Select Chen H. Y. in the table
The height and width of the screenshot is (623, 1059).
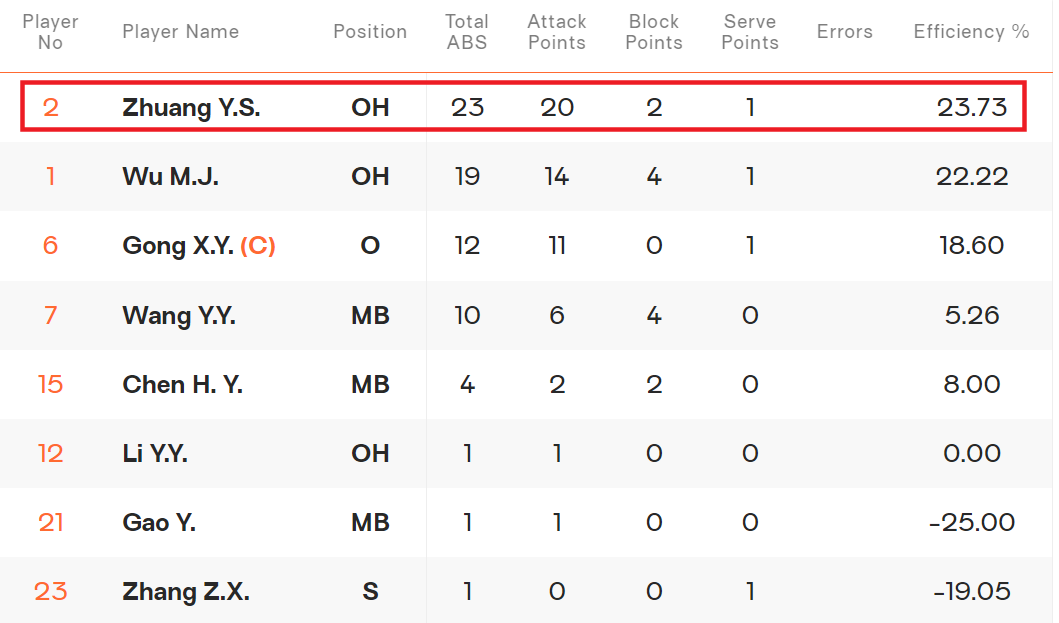pyautogui.click(x=182, y=385)
